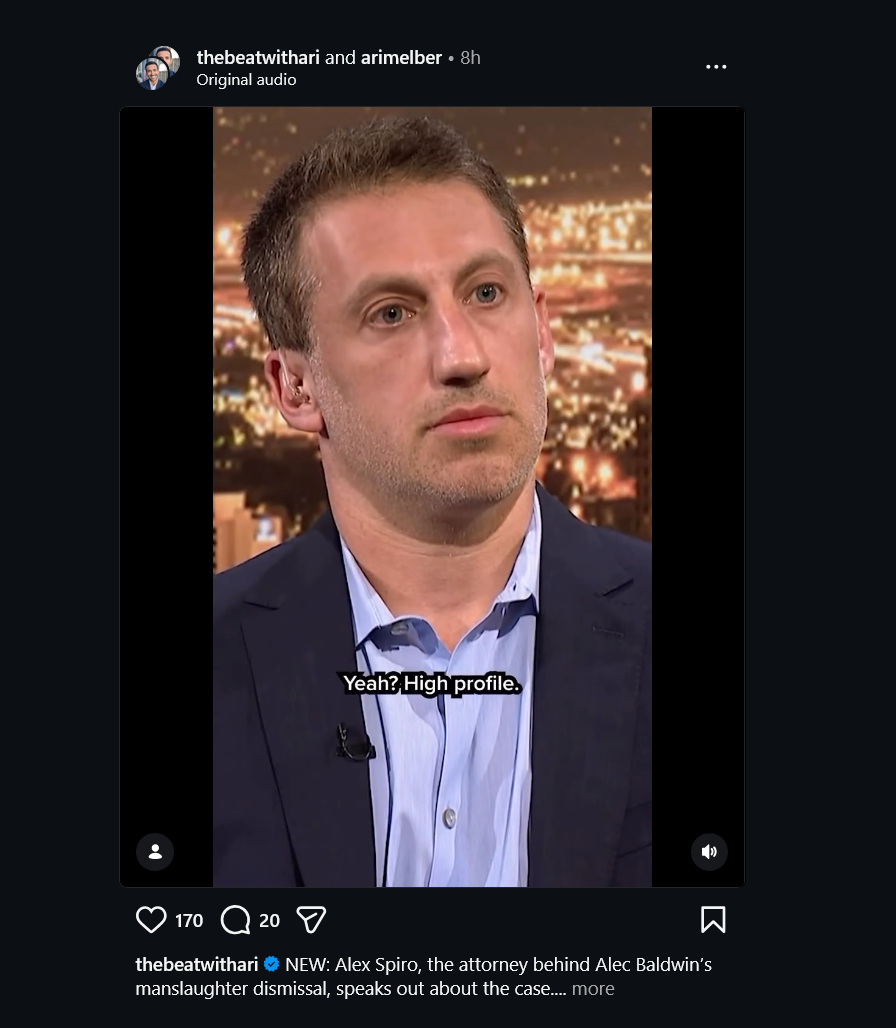Click the stacked profile avatars in the header
The height and width of the screenshot is (1028, 896).
pos(158,68)
